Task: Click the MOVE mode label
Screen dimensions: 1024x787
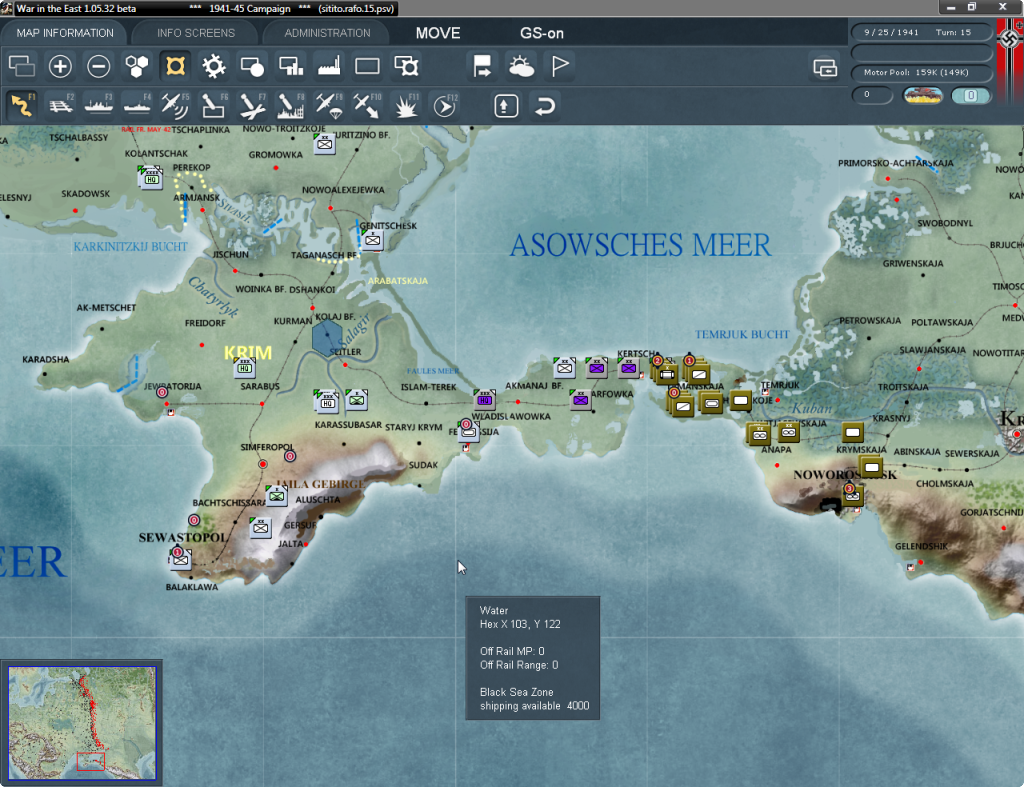Action: (x=438, y=33)
